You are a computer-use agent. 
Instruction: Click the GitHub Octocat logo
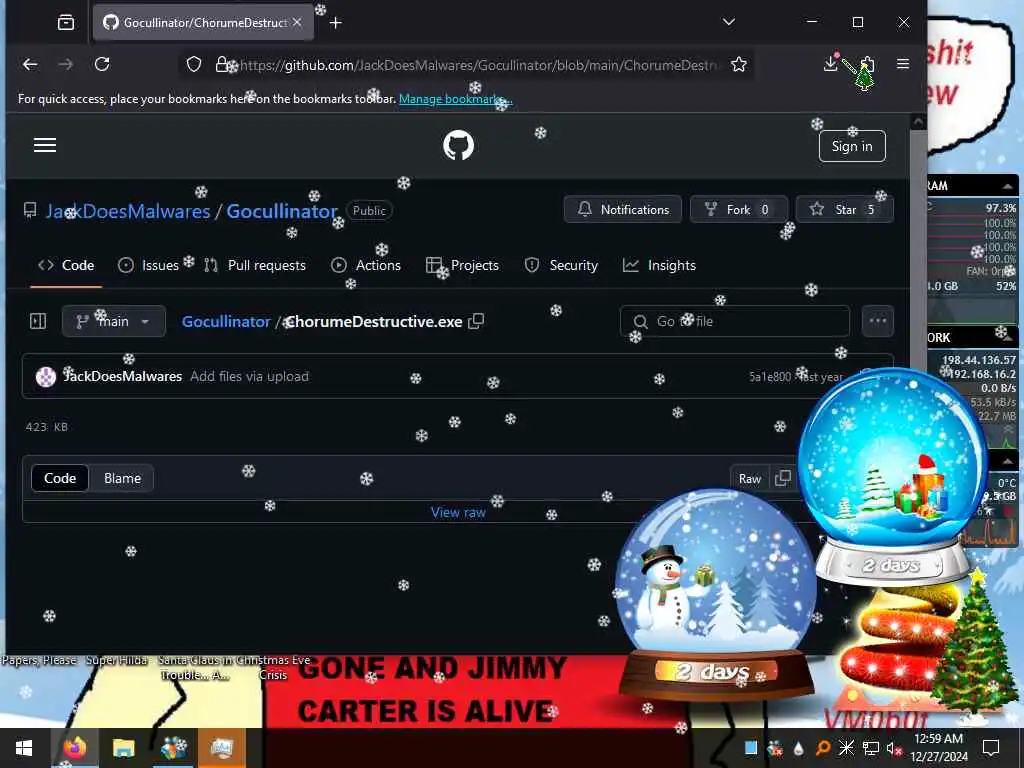[458, 145]
